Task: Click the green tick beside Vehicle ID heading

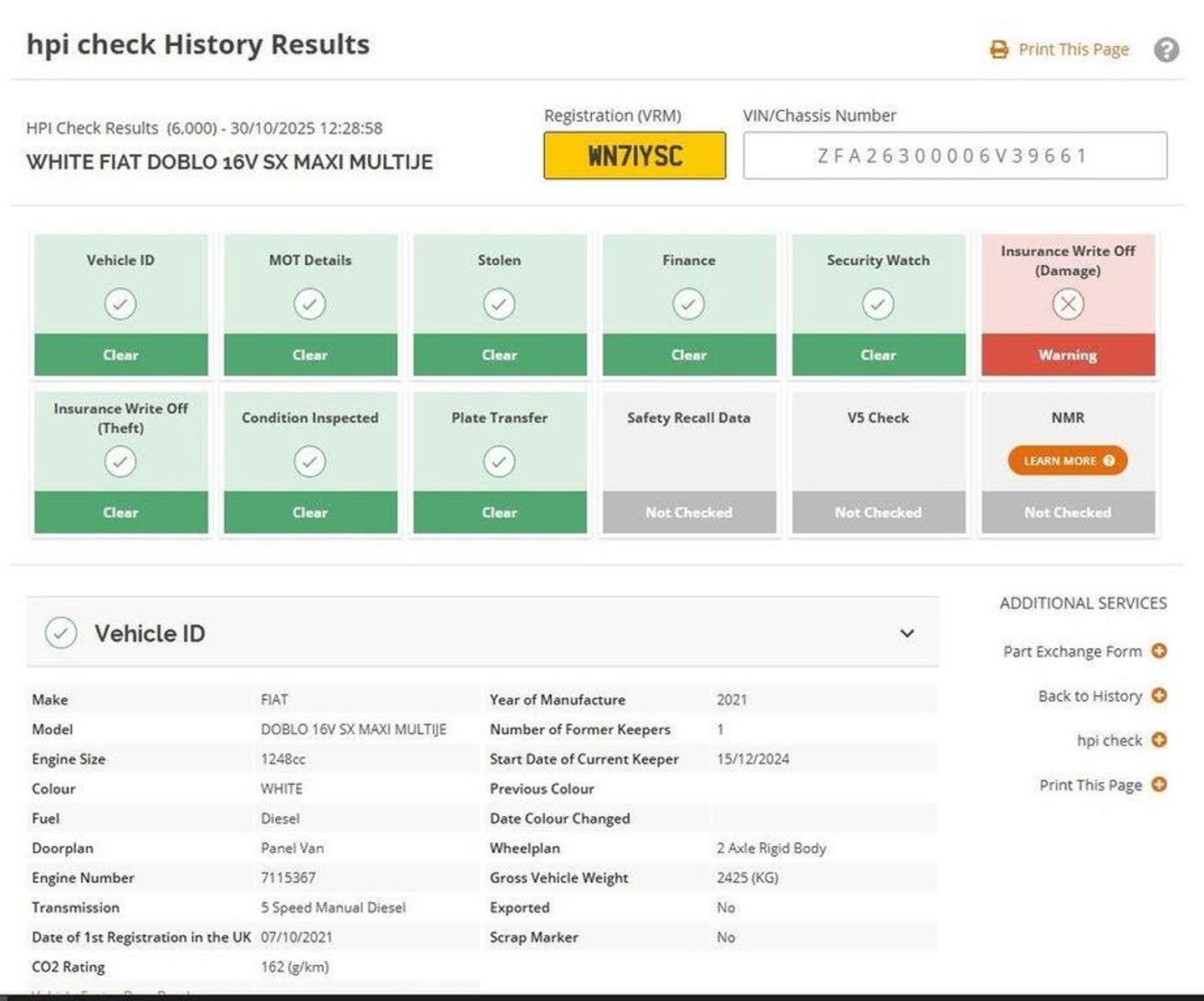Action: (61, 633)
